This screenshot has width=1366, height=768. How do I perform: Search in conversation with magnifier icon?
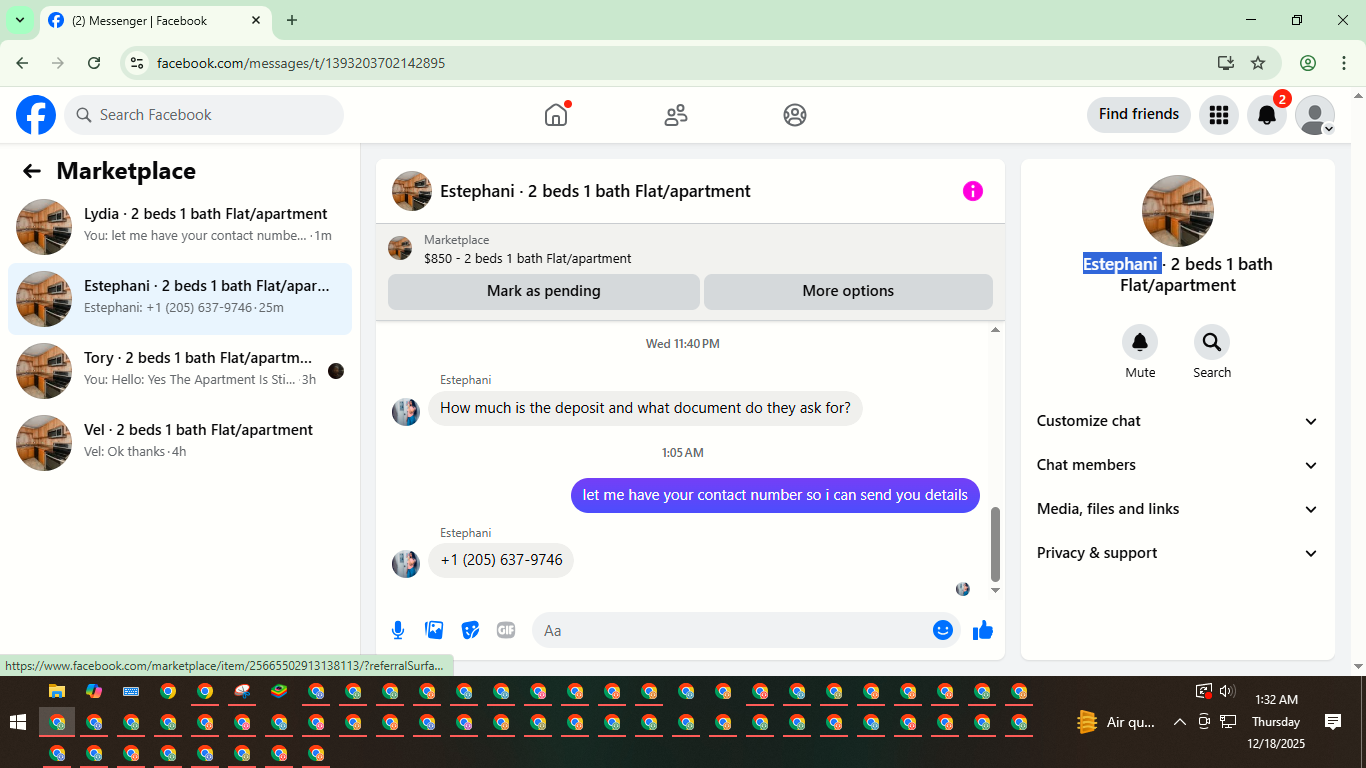tap(1212, 343)
